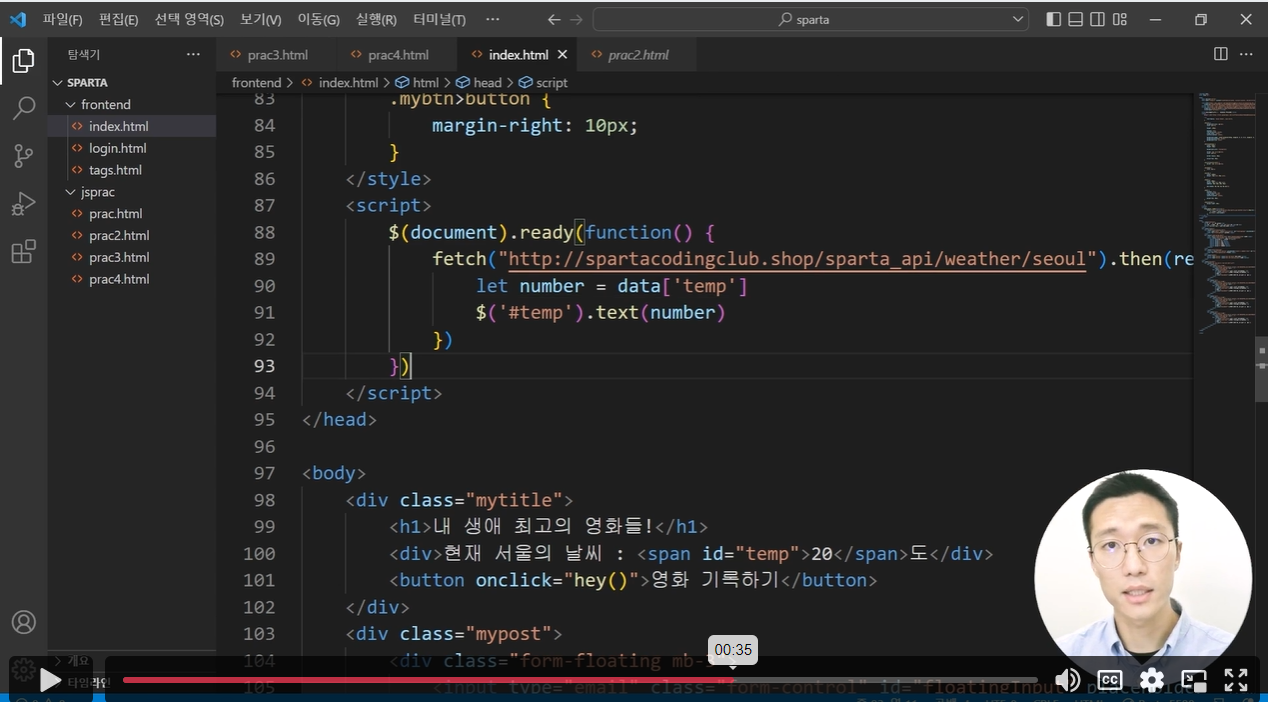1268x702 pixels.
Task: Open the Extensions view
Action: point(23,252)
